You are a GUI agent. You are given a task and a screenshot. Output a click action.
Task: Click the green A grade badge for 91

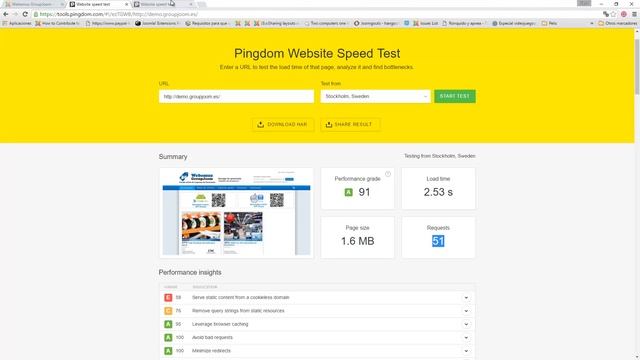click(x=348, y=192)
